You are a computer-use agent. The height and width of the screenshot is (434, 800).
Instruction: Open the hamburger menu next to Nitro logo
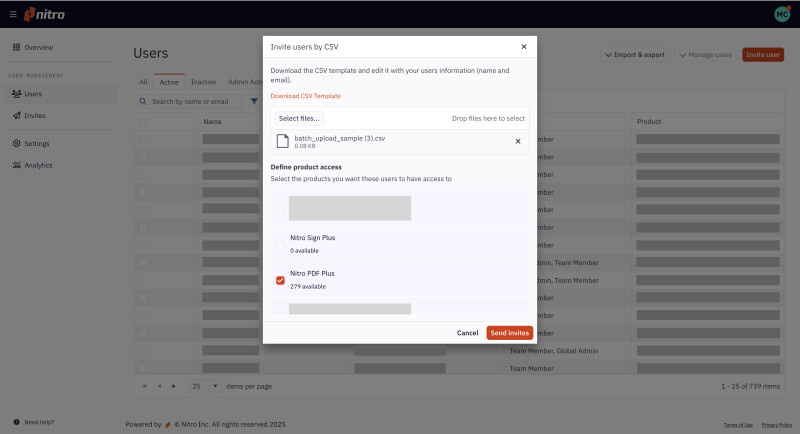pyautogui.click(x=13, y=14)
